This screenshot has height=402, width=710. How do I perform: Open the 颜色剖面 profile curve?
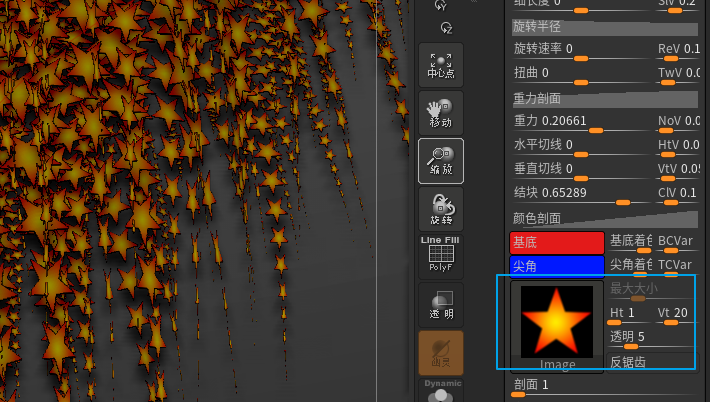605,219
